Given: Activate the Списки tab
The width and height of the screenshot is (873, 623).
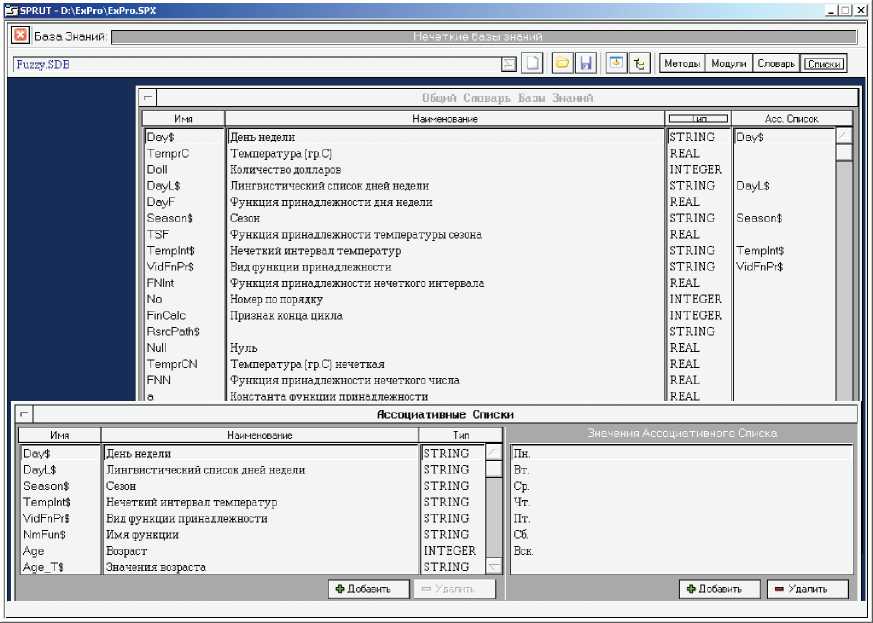Looking at the screenshot, I should (x=824, y=64).
